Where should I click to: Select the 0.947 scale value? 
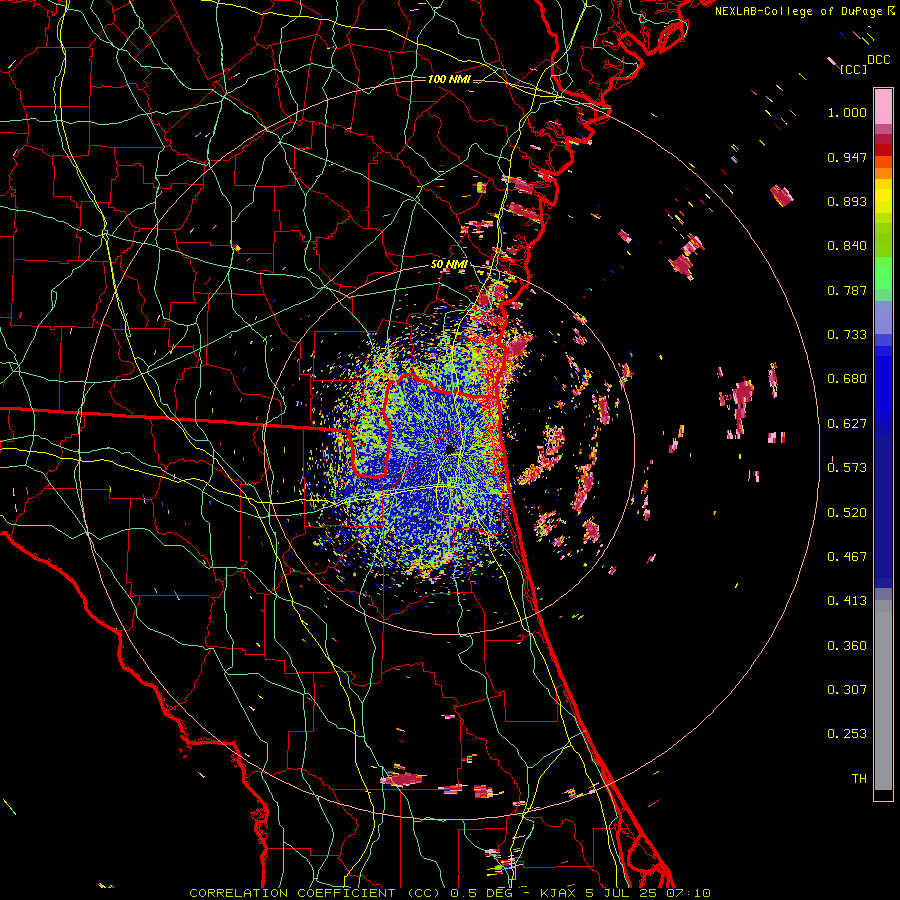[x=847, y=157]
